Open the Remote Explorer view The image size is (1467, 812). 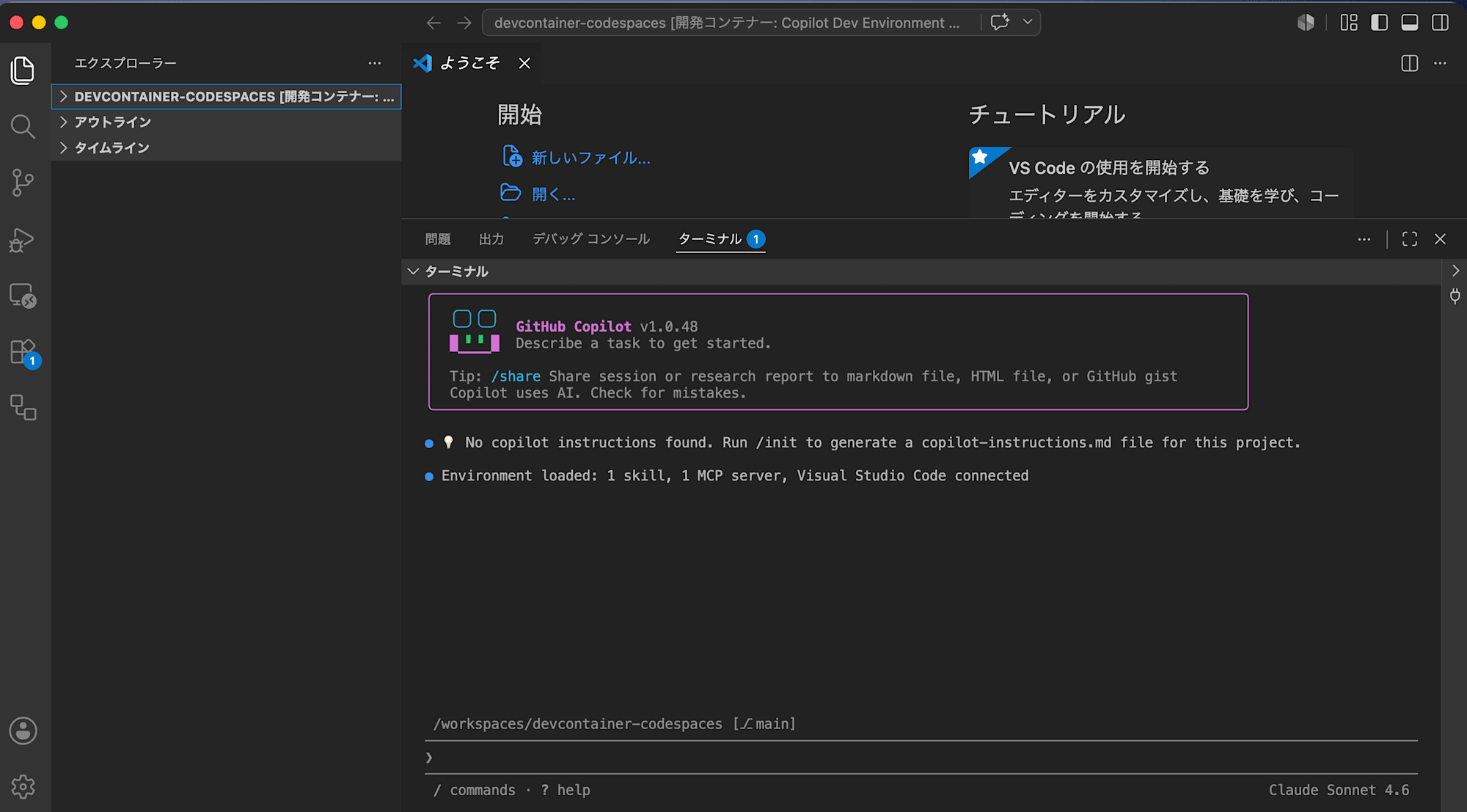pyautogui.click(x=23, y=296)
